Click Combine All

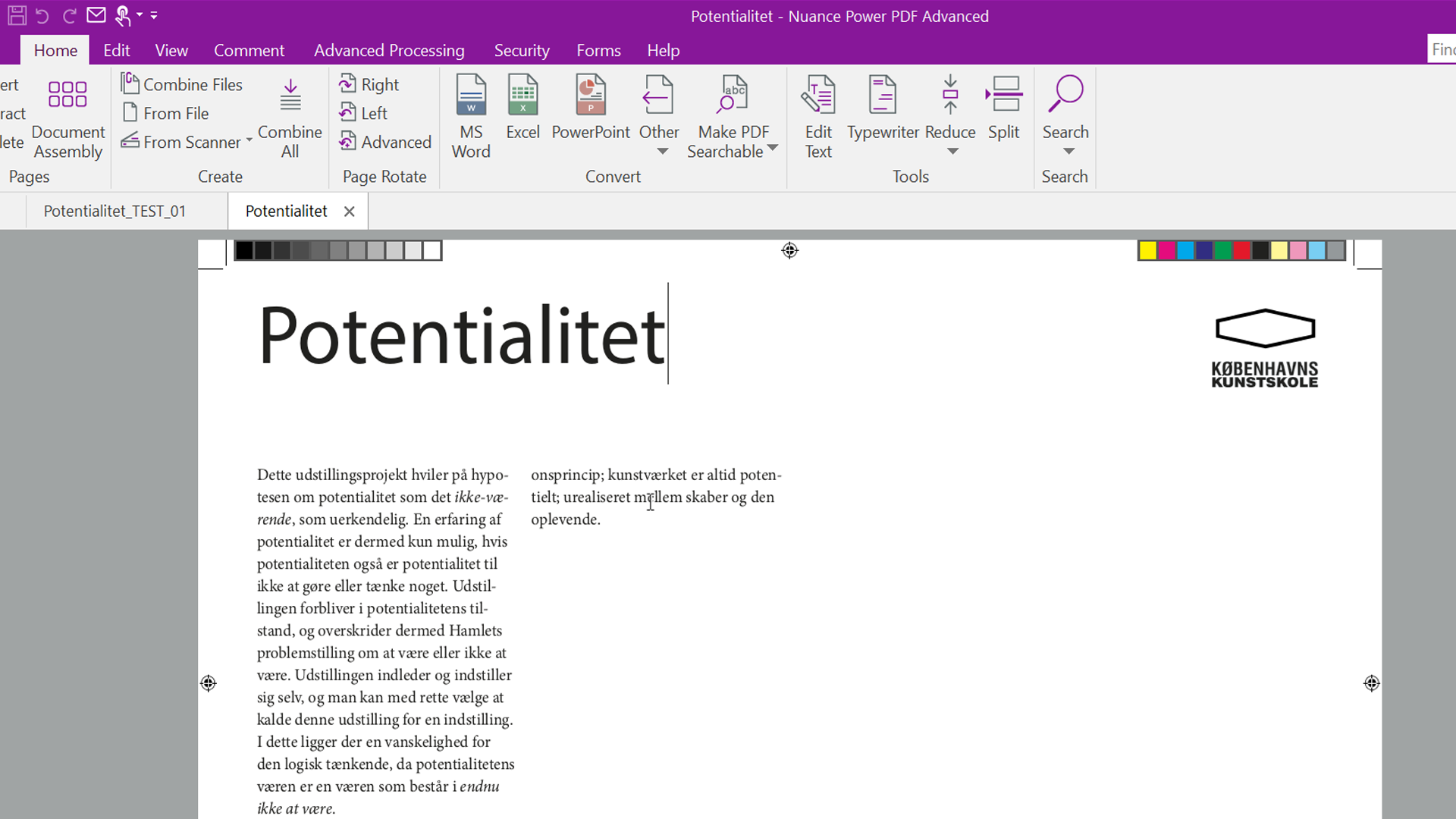(290, 119)
